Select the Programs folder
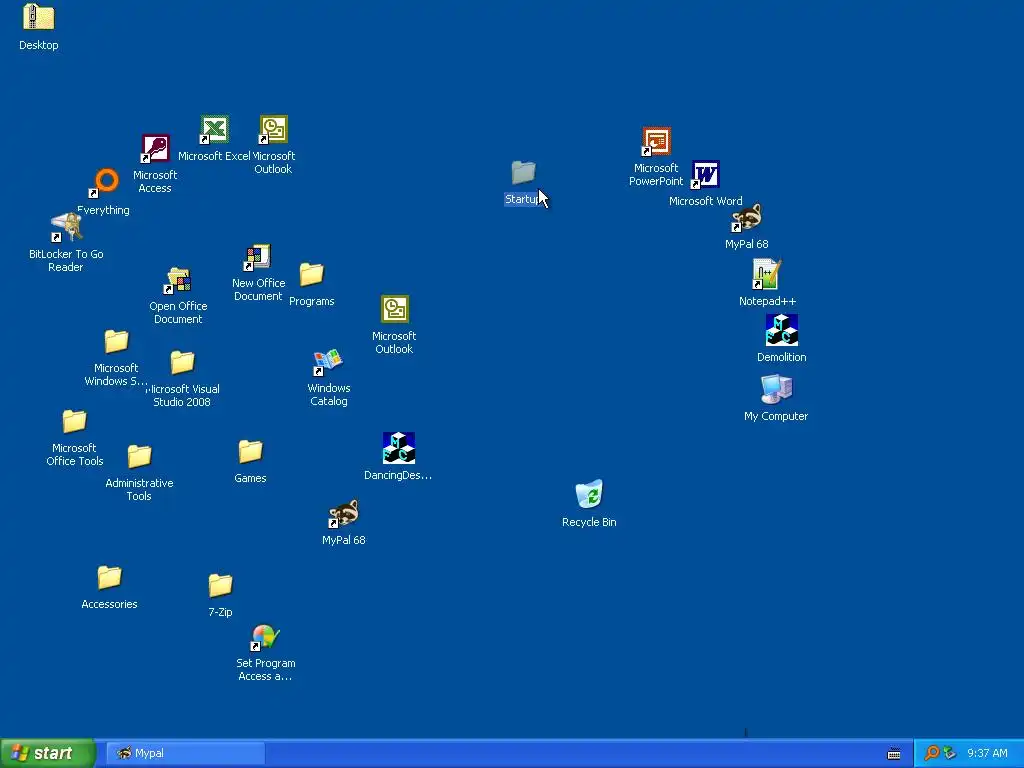Screen dimensions: 1024x768 tap(312, 275)
